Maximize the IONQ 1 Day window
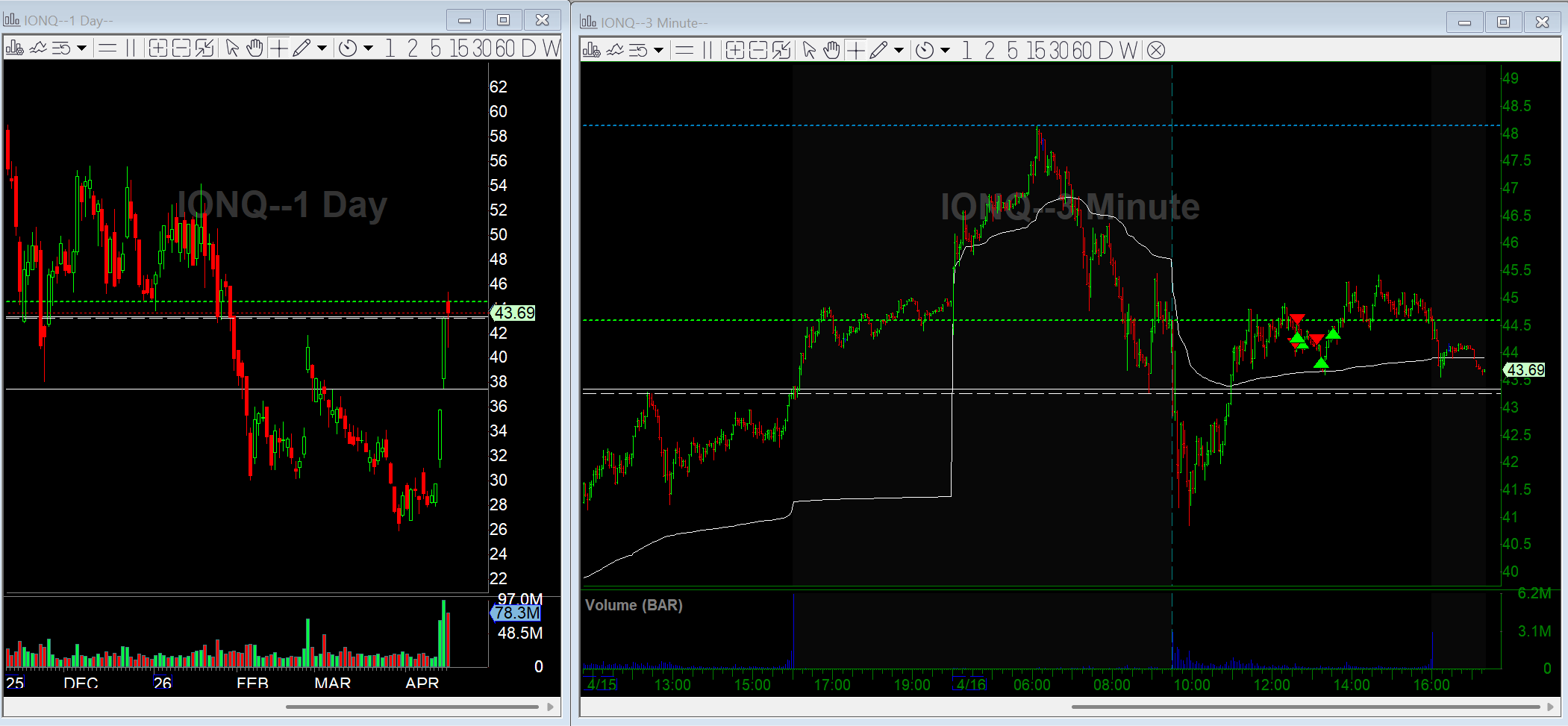This screenshot has height=726, width=1568. [x=504, y=20]
